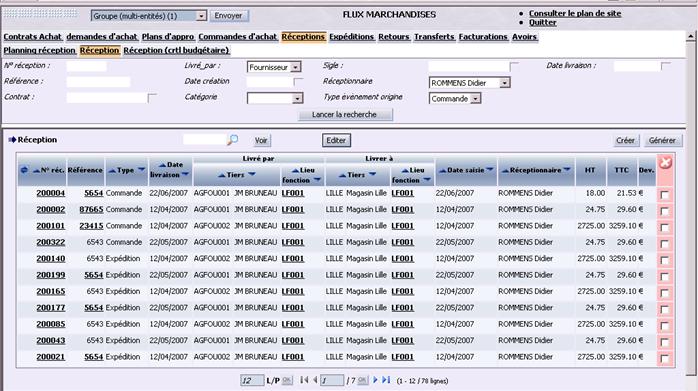Image resolution: width=698 pixels, height=391 pixels.
Task: Click the refresh icon left of N° réc. header
Action: click(24, 170)
